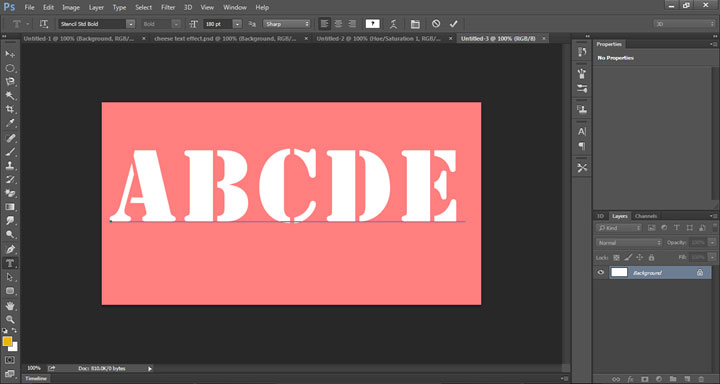This screenshot has width=720, height=384.
Task: Open the status bar info arrow
Action: (x=150, y=368)
